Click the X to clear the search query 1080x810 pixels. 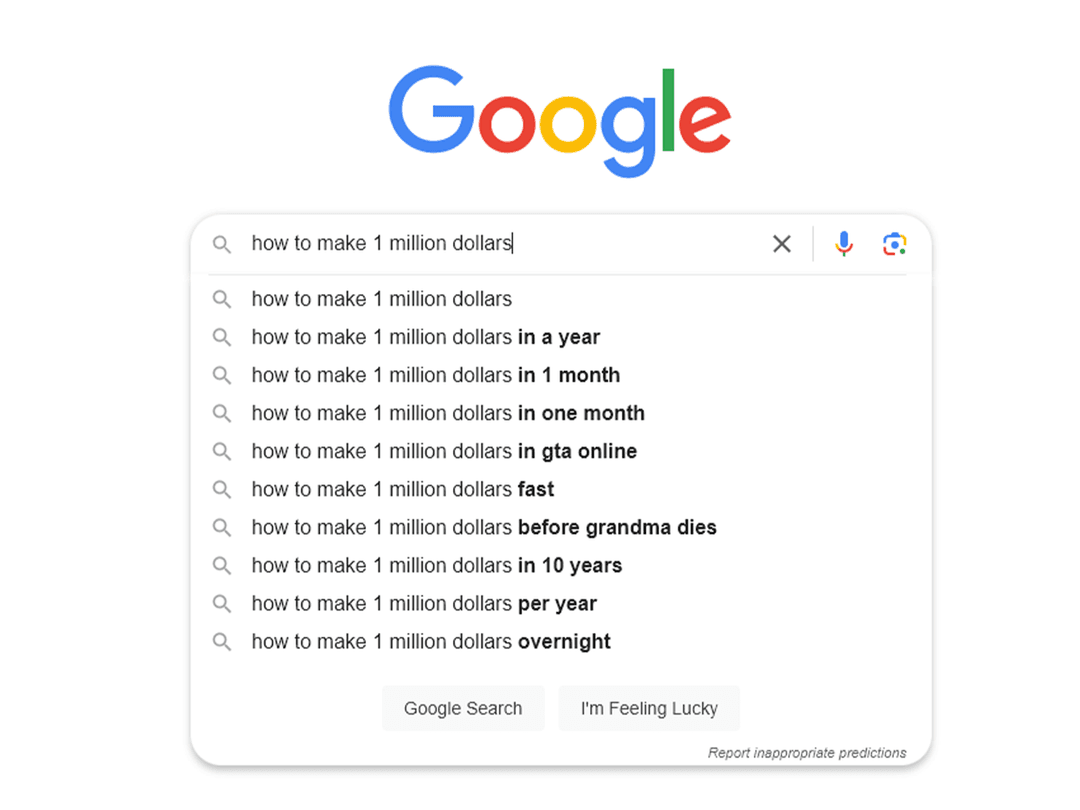pyautogui.click(x=782, y=243)
